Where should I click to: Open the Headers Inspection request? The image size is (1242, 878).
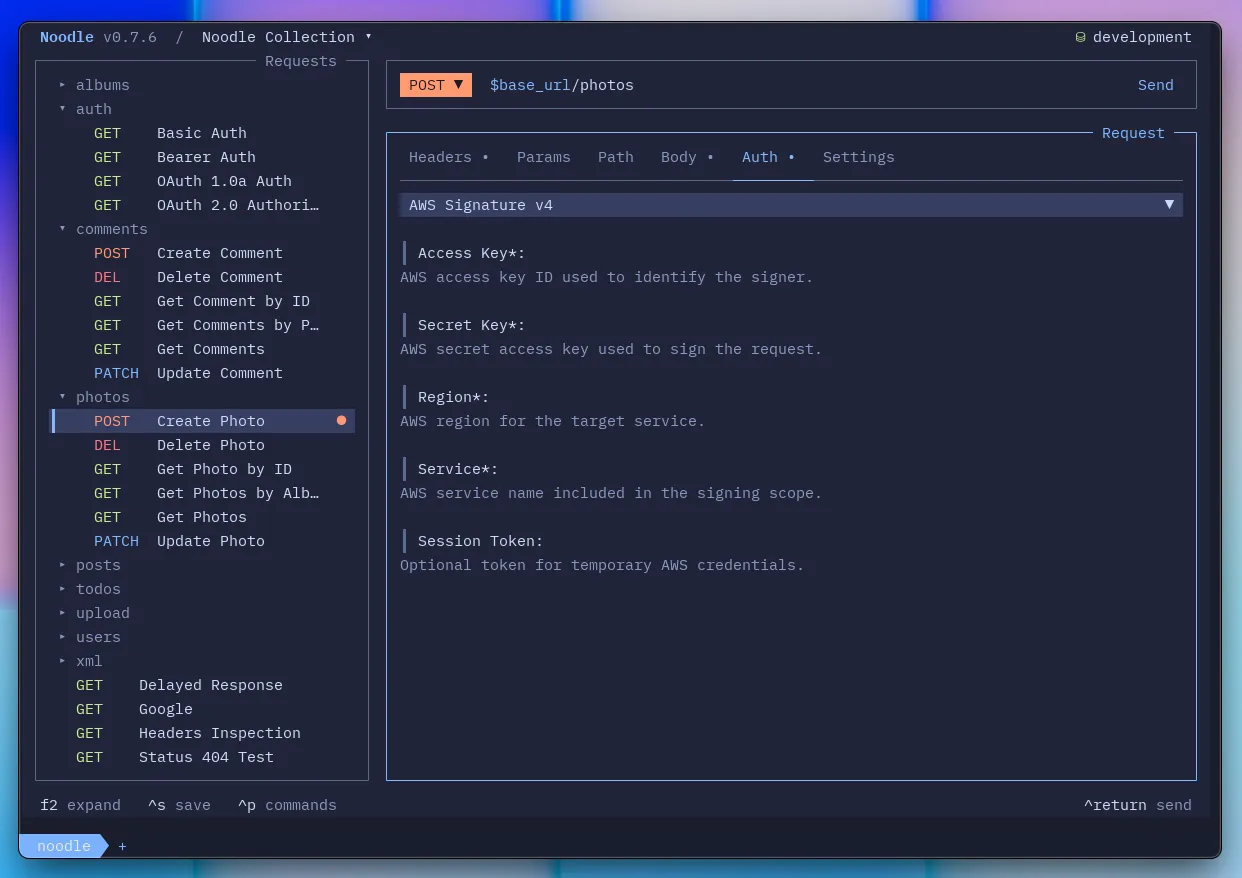click(202, 733)
